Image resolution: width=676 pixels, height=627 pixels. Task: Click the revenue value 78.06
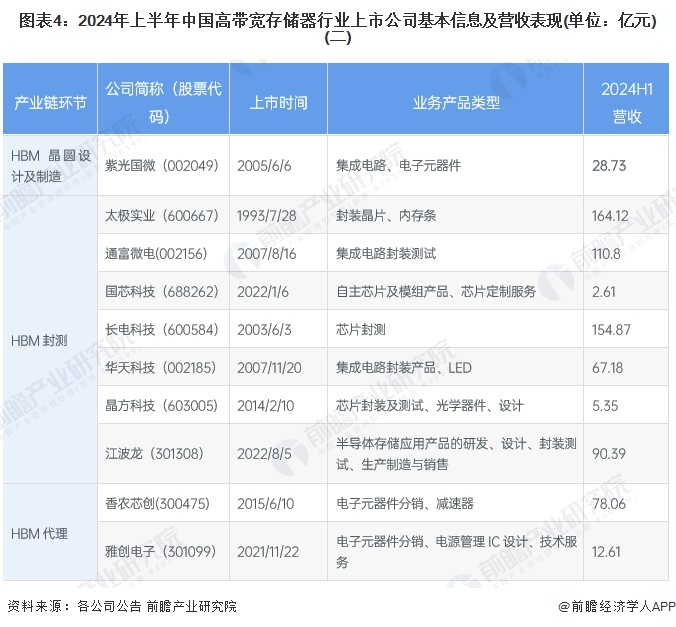(x=609, y=503)
